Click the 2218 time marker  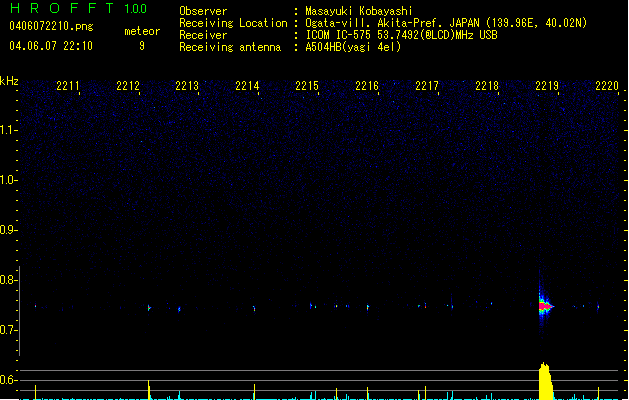[x=487, y=86]
